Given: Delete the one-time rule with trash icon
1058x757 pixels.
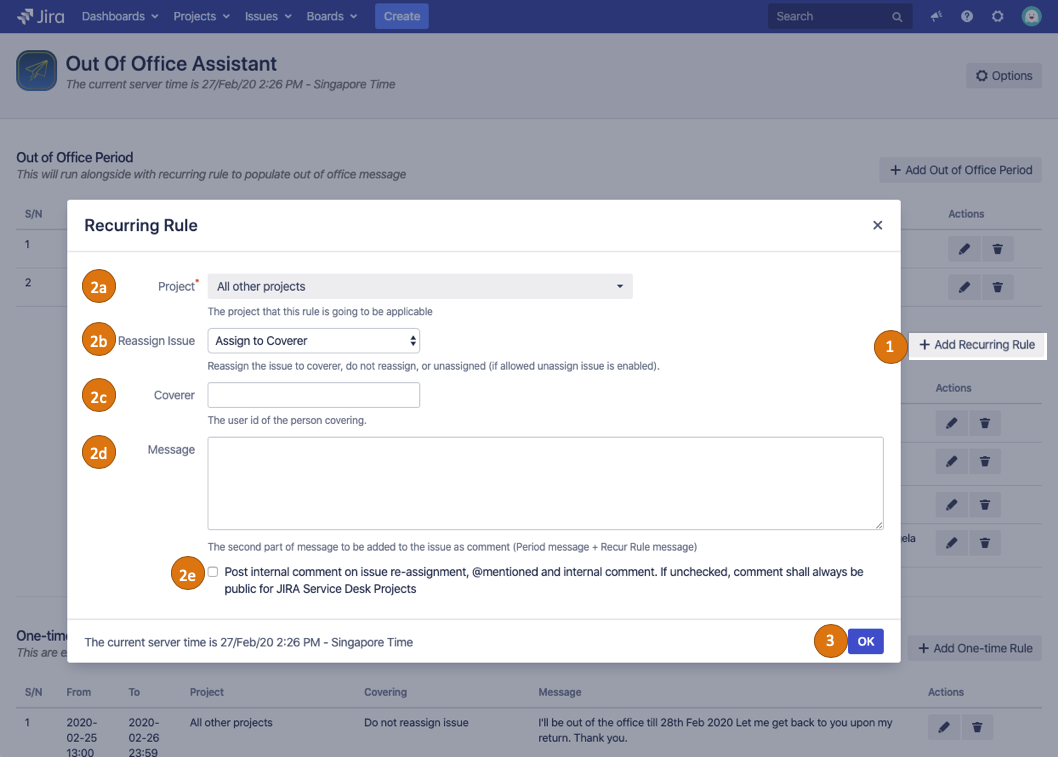Looking at the screenshot, I should point(977,727).
